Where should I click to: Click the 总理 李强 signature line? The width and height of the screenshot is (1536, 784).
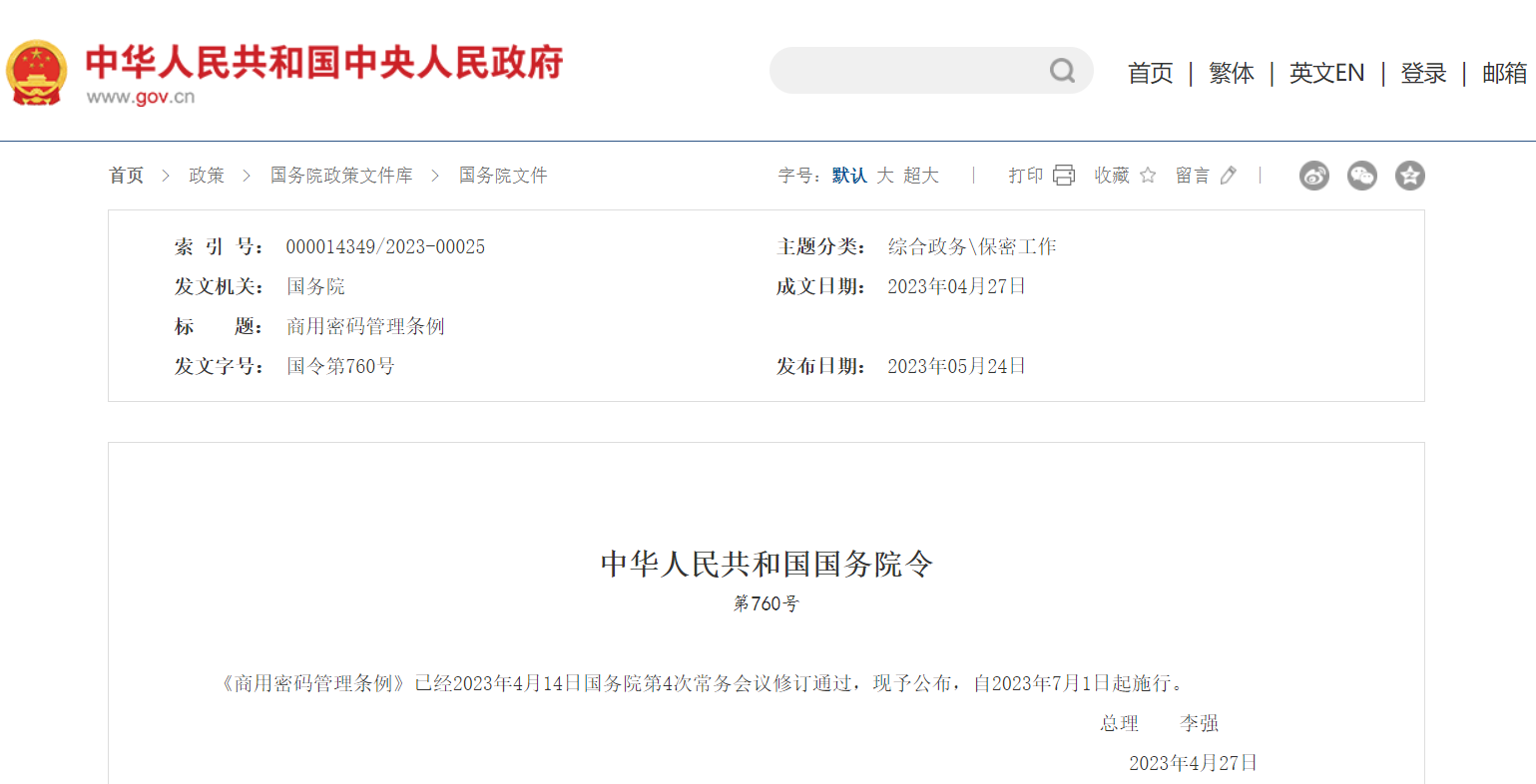tap(1160, 724)
